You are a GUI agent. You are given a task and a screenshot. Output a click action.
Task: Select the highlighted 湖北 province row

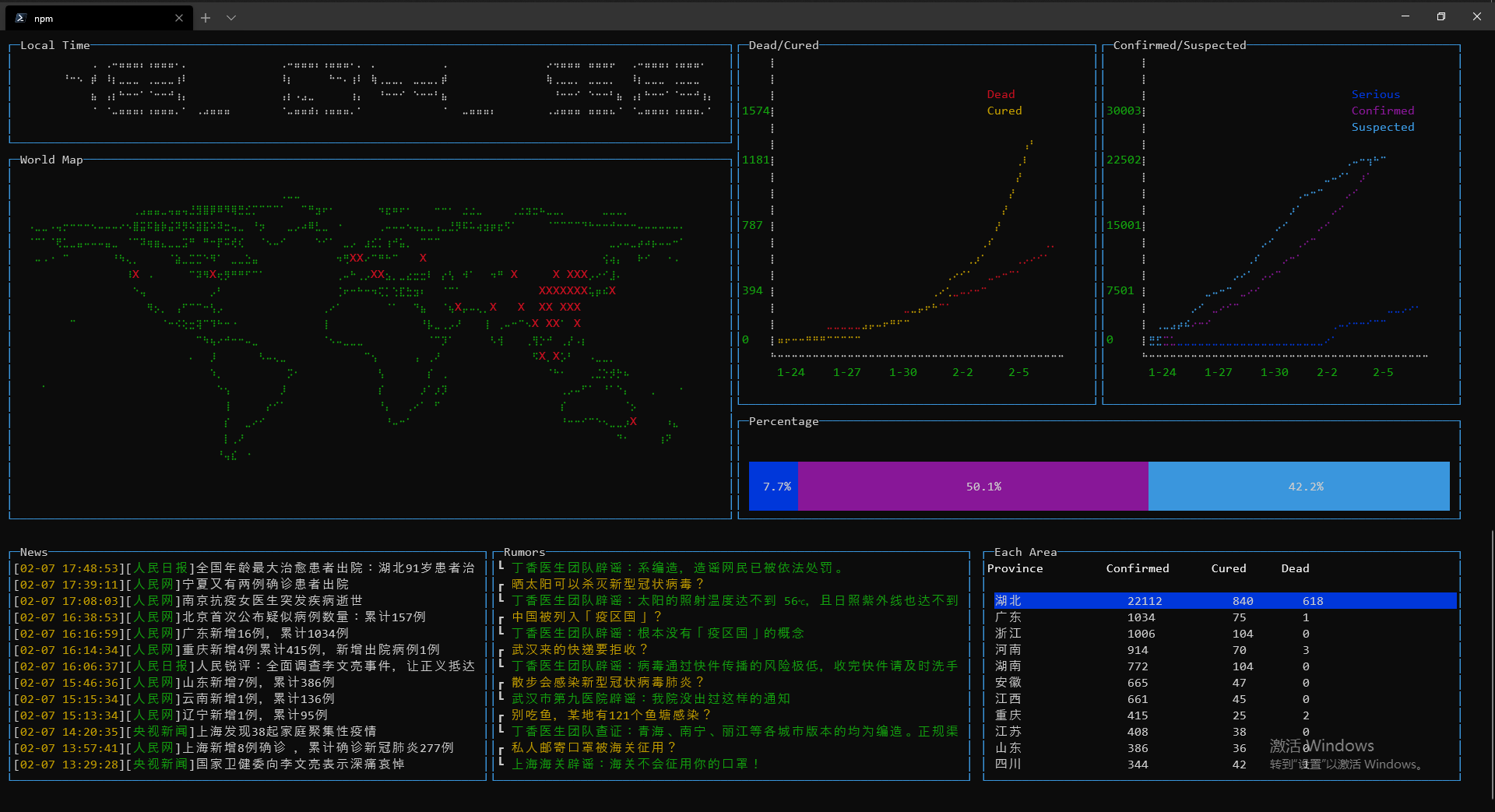click(1225, 601)
